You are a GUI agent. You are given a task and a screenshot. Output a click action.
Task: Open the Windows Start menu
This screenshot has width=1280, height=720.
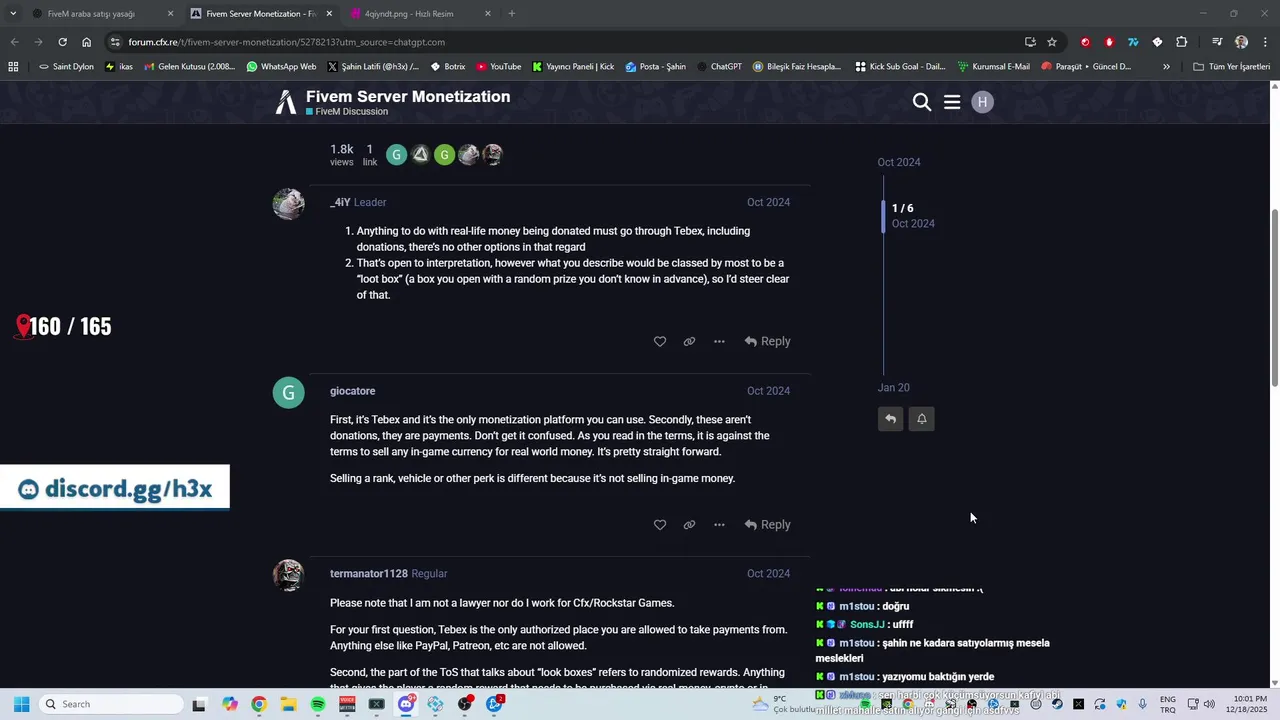21,704
